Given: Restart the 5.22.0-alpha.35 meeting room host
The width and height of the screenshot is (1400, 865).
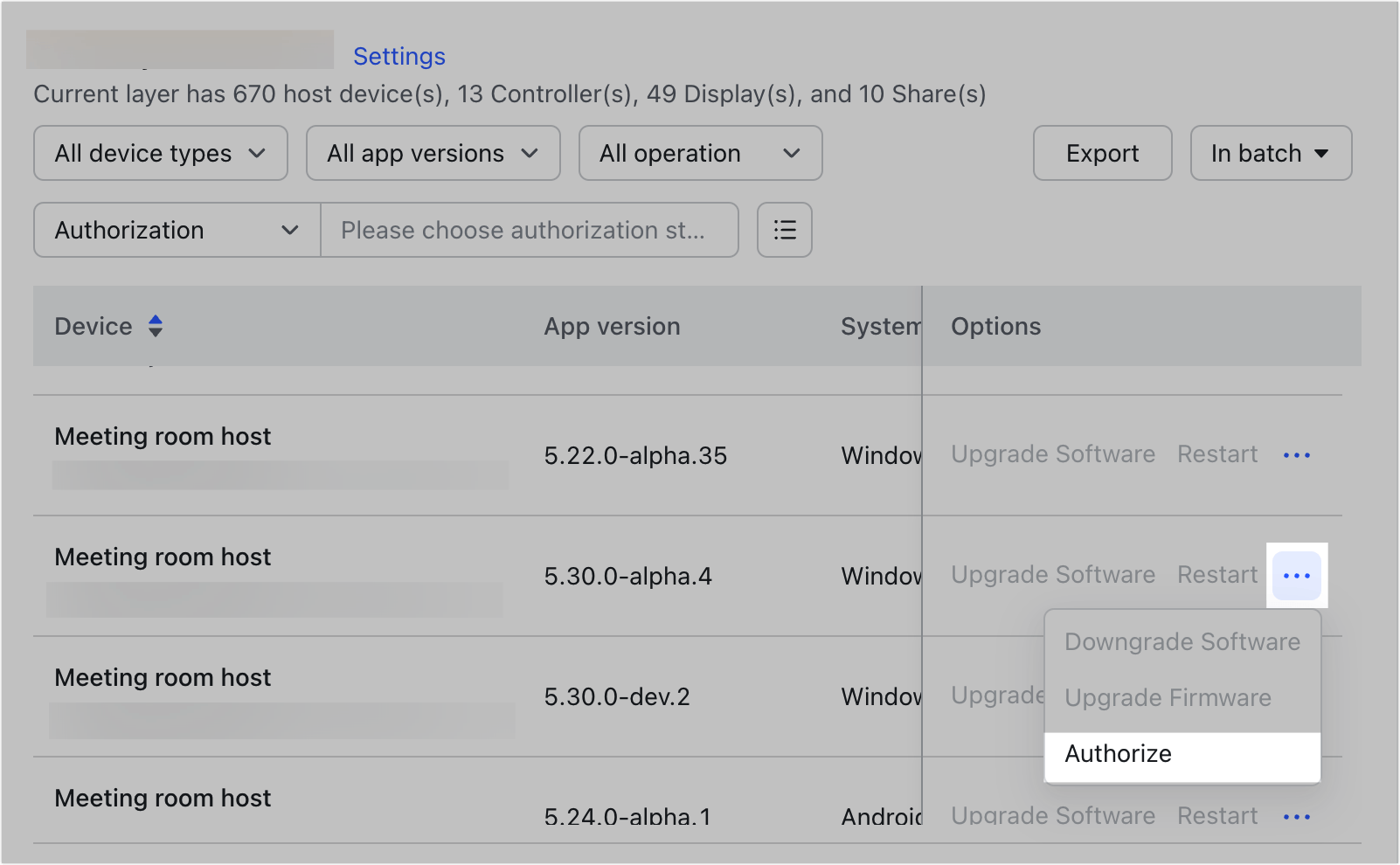Looking at the screenshot, I should pyautogui.click(x=1217, y=454).
